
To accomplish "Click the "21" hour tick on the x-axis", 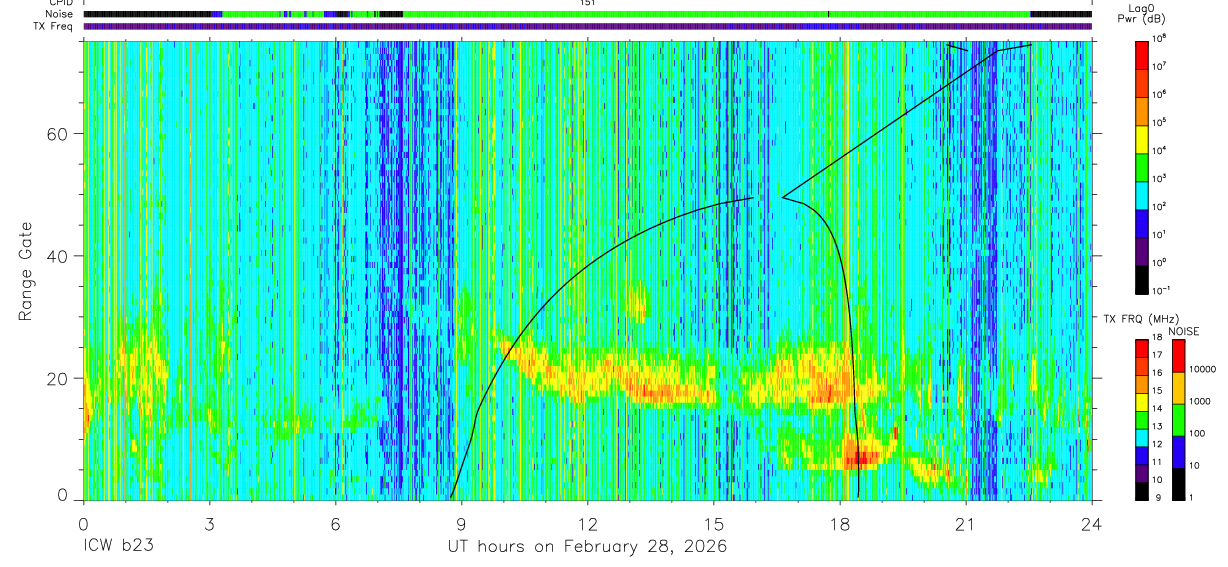I will 966,523.
